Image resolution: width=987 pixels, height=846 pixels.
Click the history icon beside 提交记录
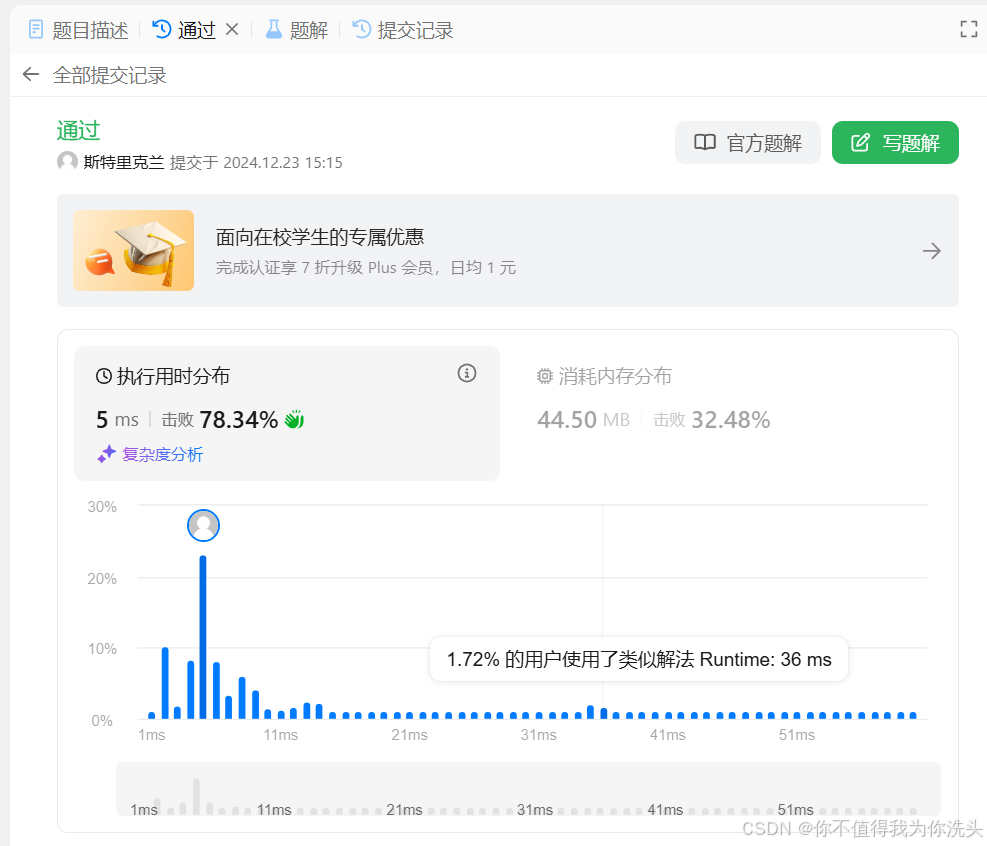point(361,29)
